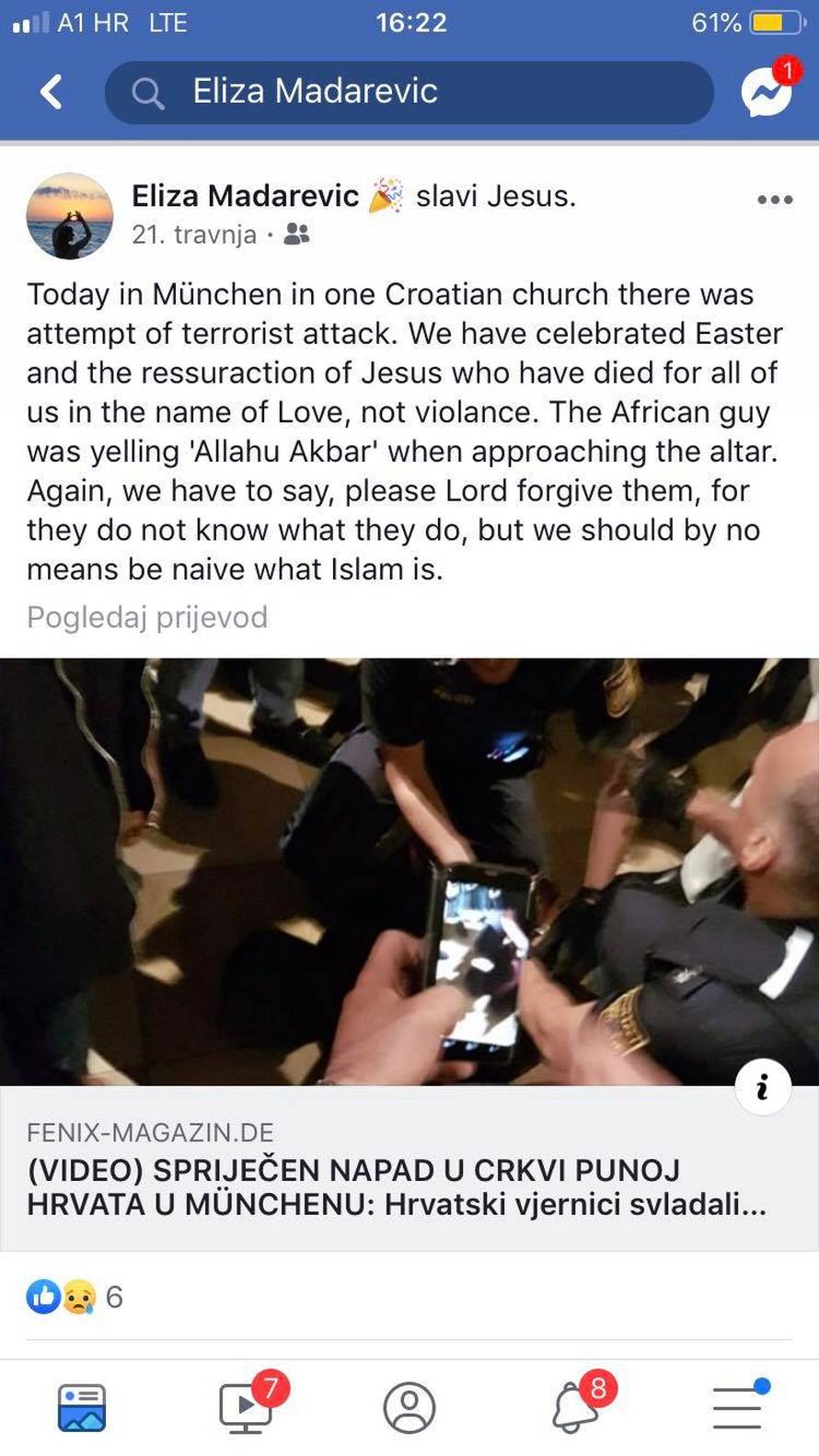
Task: Tap Pogledaj prijevod to translate post
Action: coord(147,616)
